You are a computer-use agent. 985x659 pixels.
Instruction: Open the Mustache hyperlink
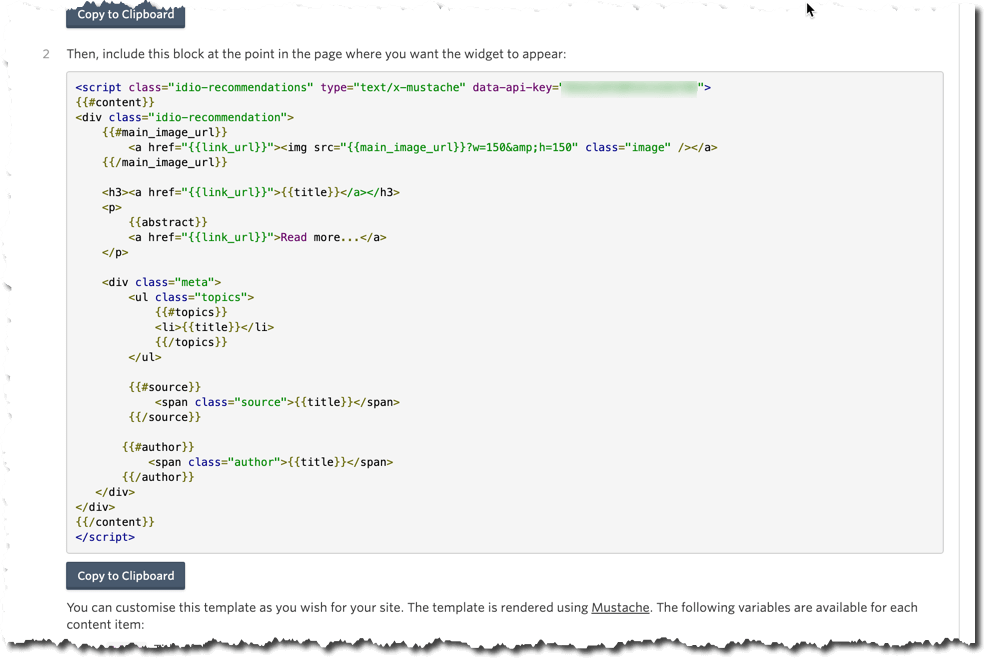point(620,607)
